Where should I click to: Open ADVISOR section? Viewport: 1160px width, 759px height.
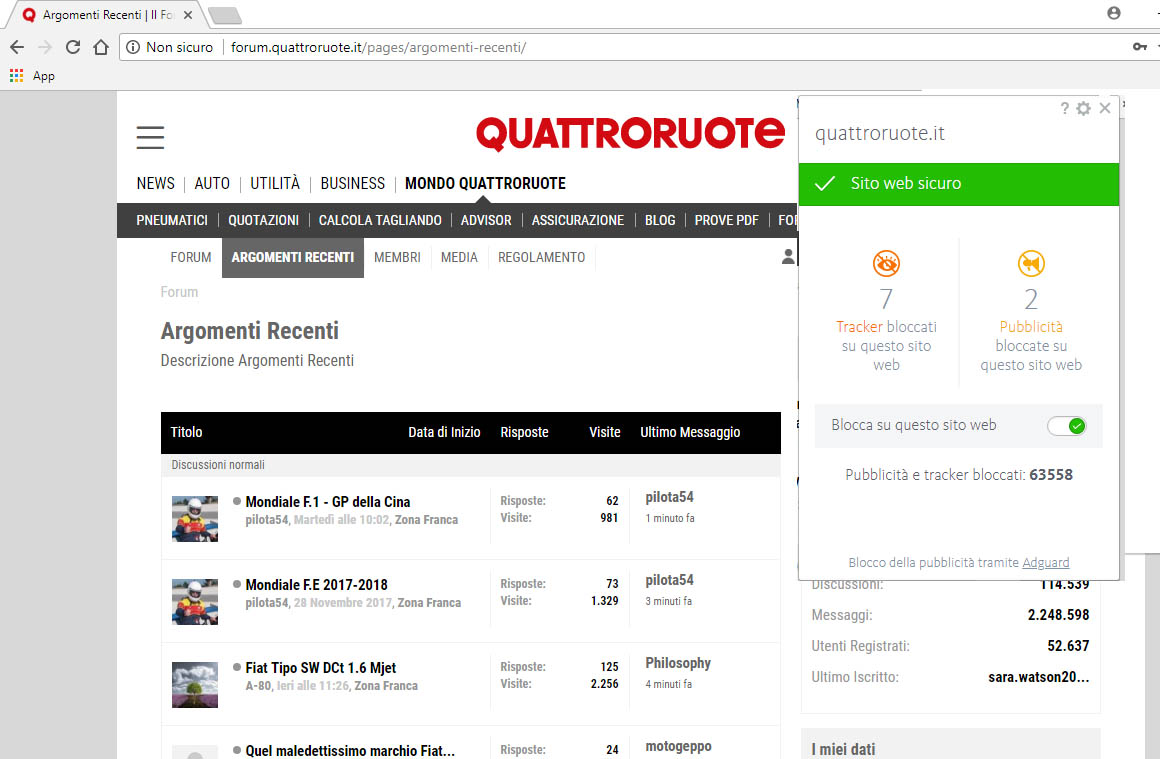[x=486, y=220]
